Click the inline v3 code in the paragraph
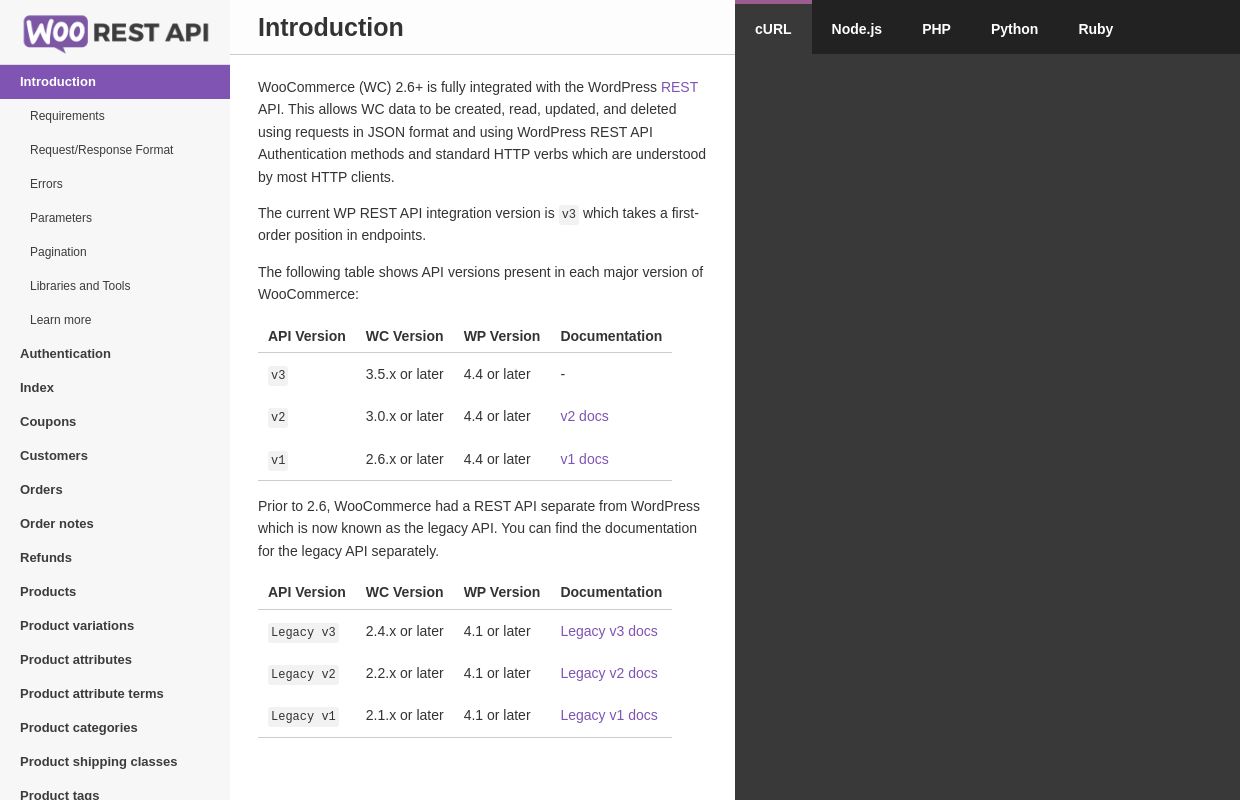Viewport: 1240px width, 800px height. [x=568, y=214]
